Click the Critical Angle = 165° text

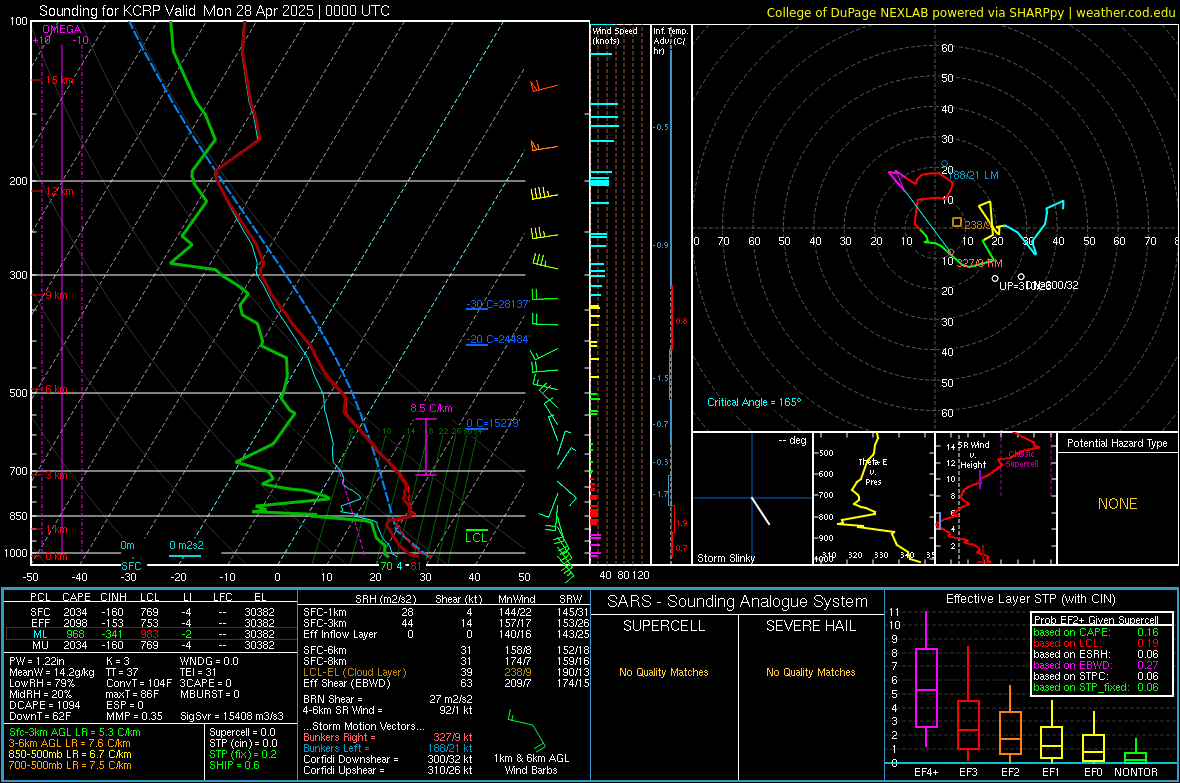coord(754,402)
